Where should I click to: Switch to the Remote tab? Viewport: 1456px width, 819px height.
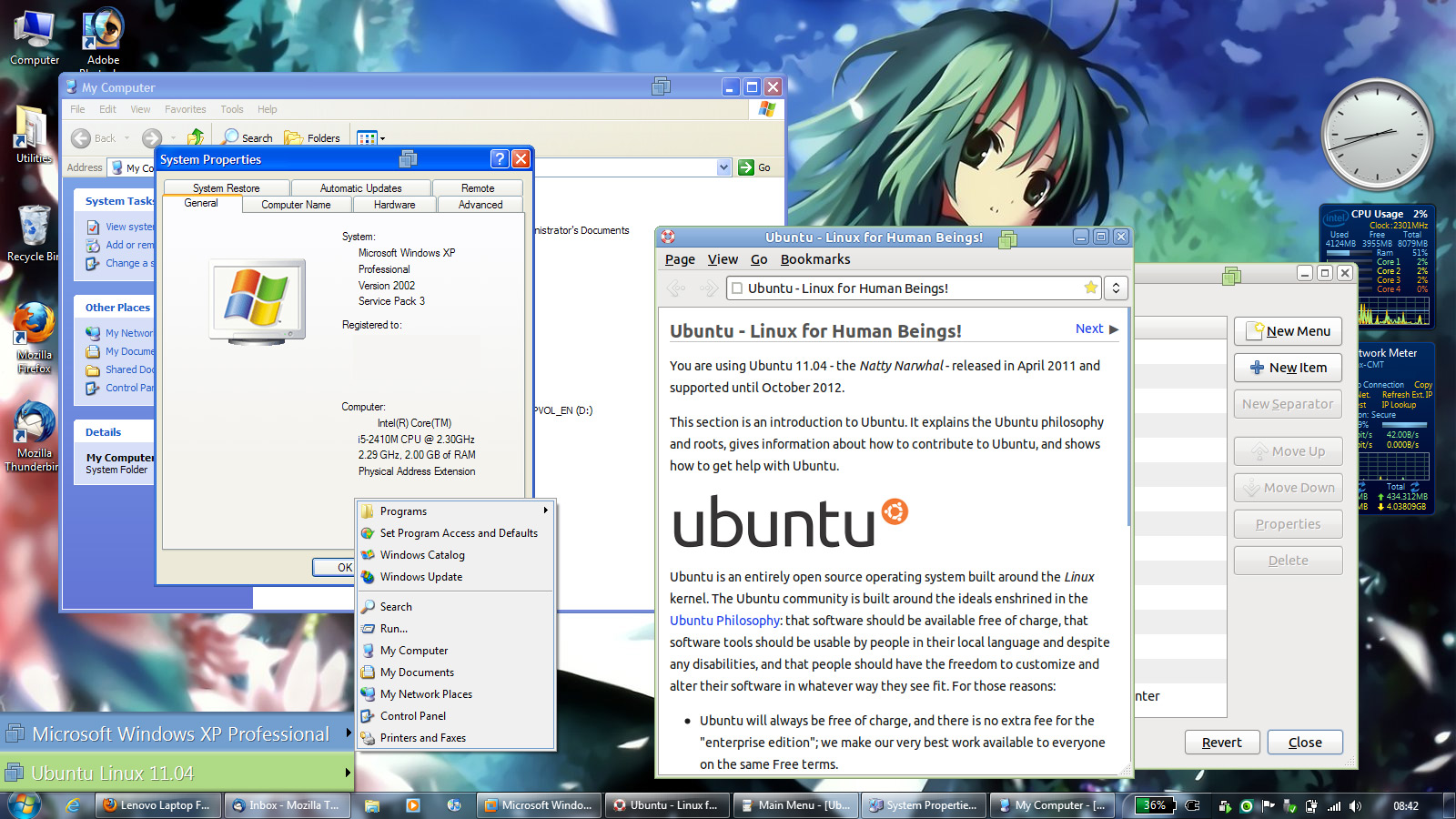[478, 187]
